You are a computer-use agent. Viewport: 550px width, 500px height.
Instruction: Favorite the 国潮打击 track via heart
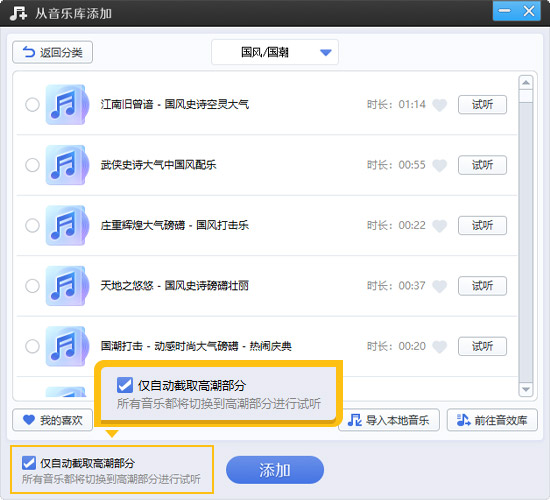coord(440,347)
